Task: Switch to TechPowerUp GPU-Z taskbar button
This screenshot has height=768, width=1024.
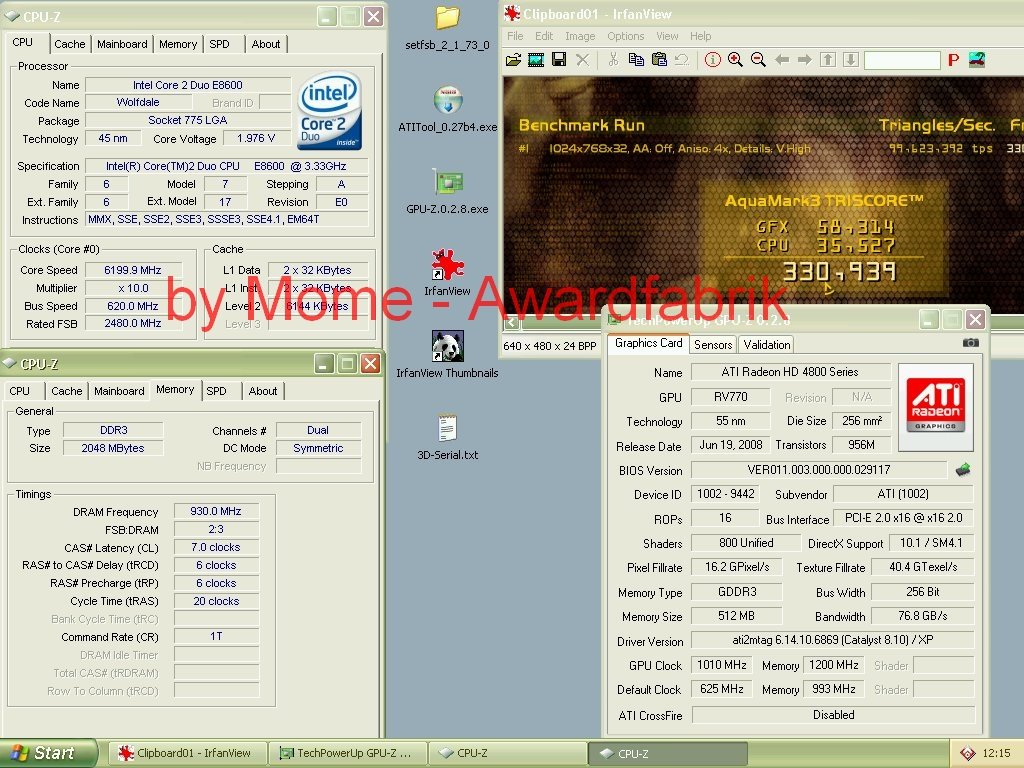Action: 347,753
